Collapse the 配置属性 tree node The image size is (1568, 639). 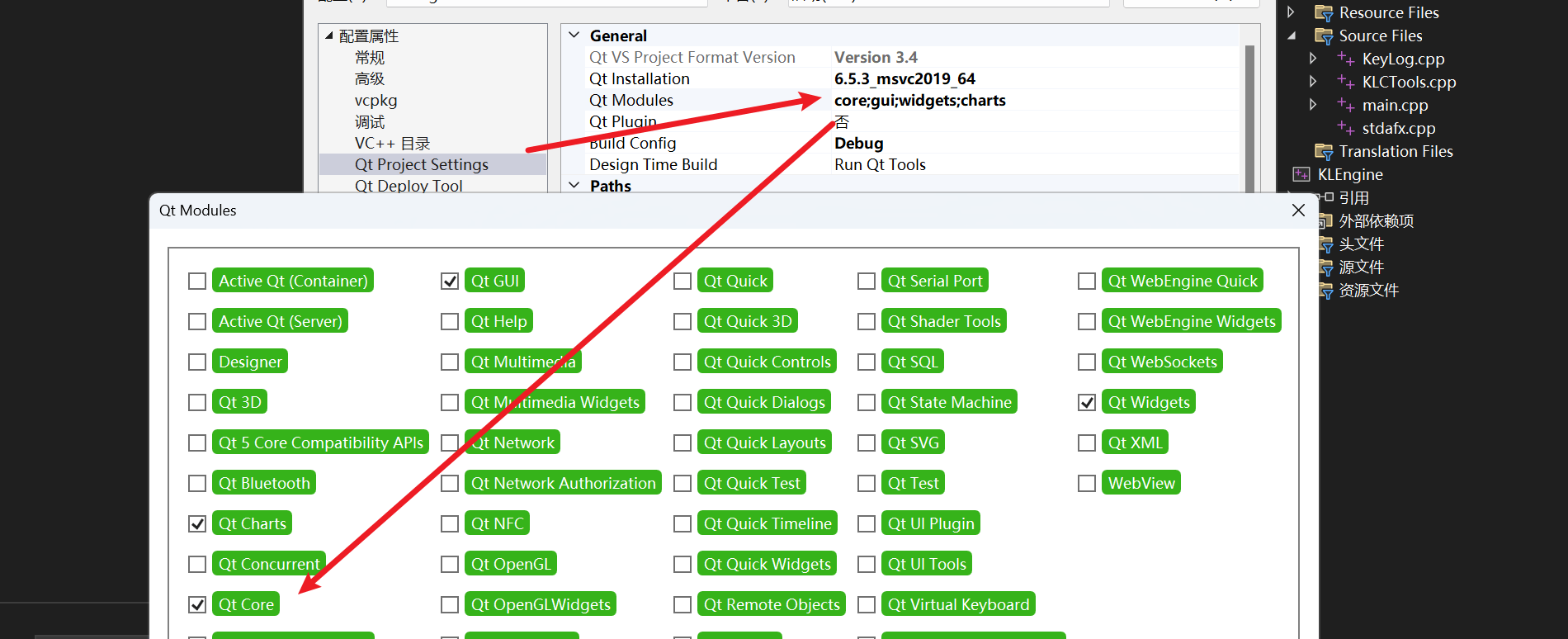point(329,35)
